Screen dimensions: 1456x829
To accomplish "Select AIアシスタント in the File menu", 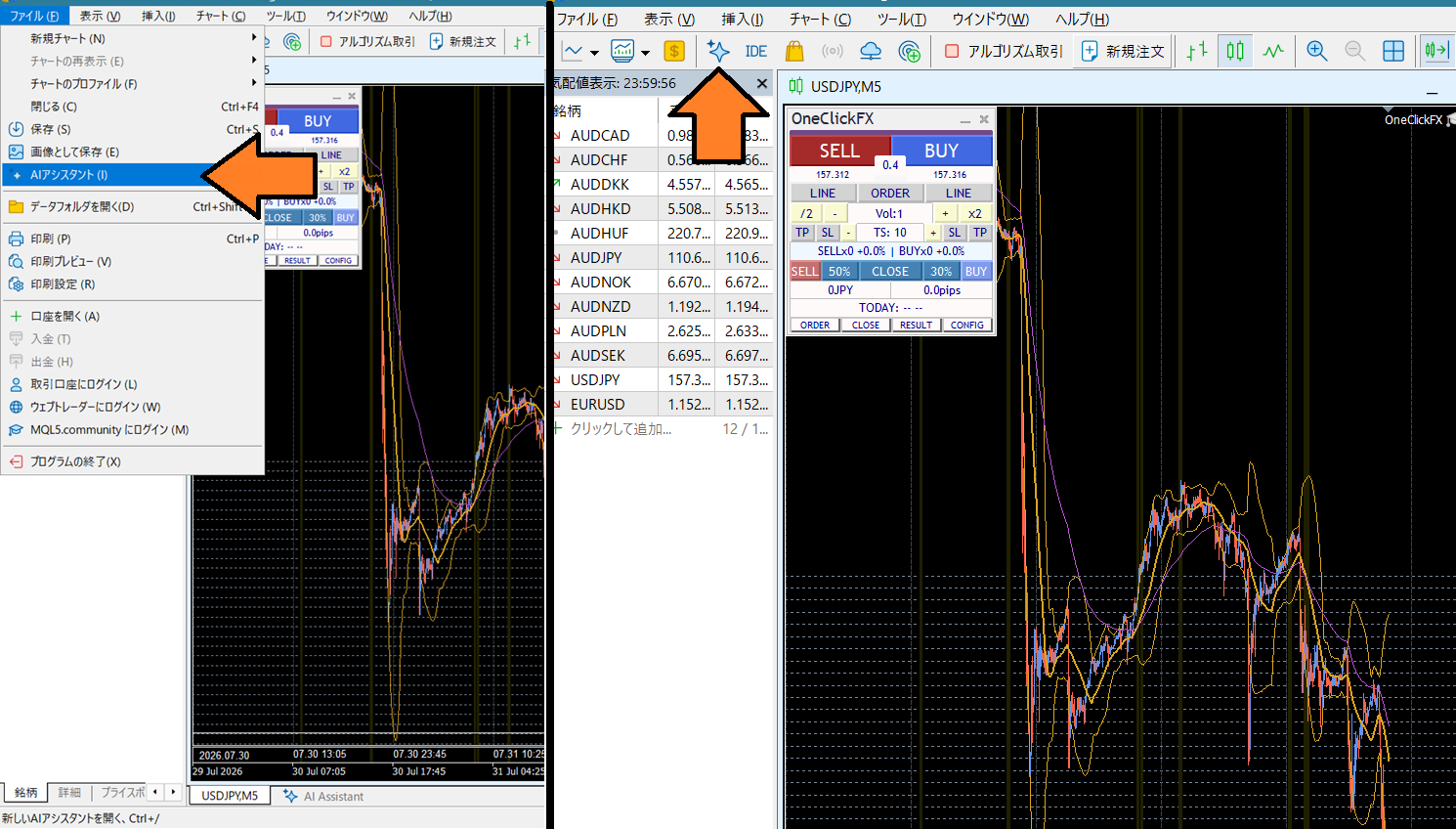I will coord(132,175).
